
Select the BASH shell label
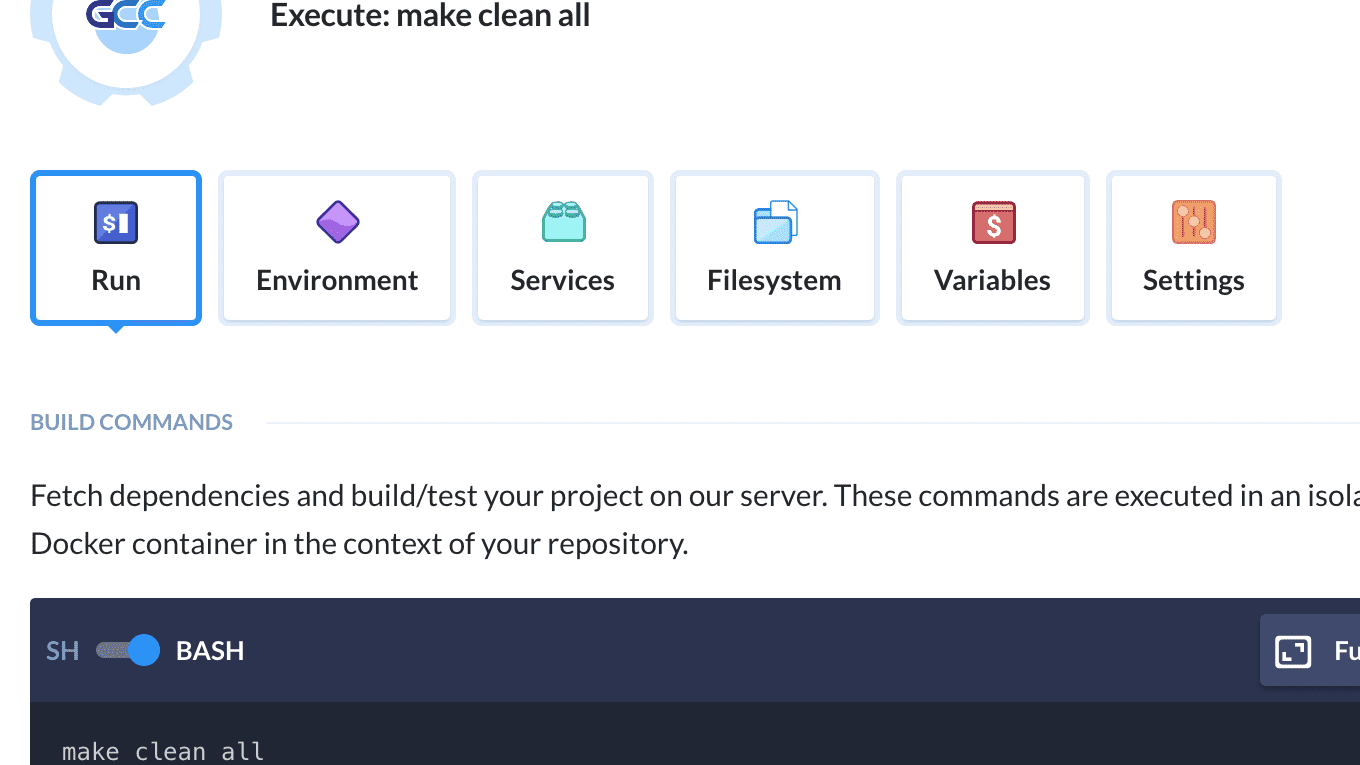pyautogui.click(x=210, y=651)
